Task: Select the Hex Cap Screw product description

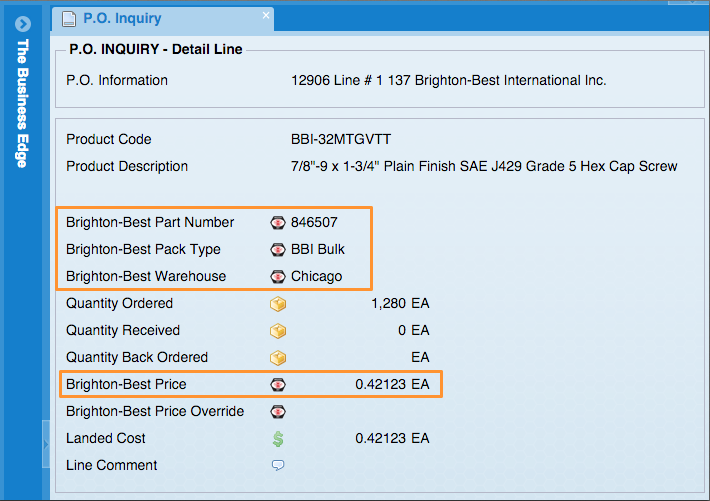Action: [x=484, y=166]
